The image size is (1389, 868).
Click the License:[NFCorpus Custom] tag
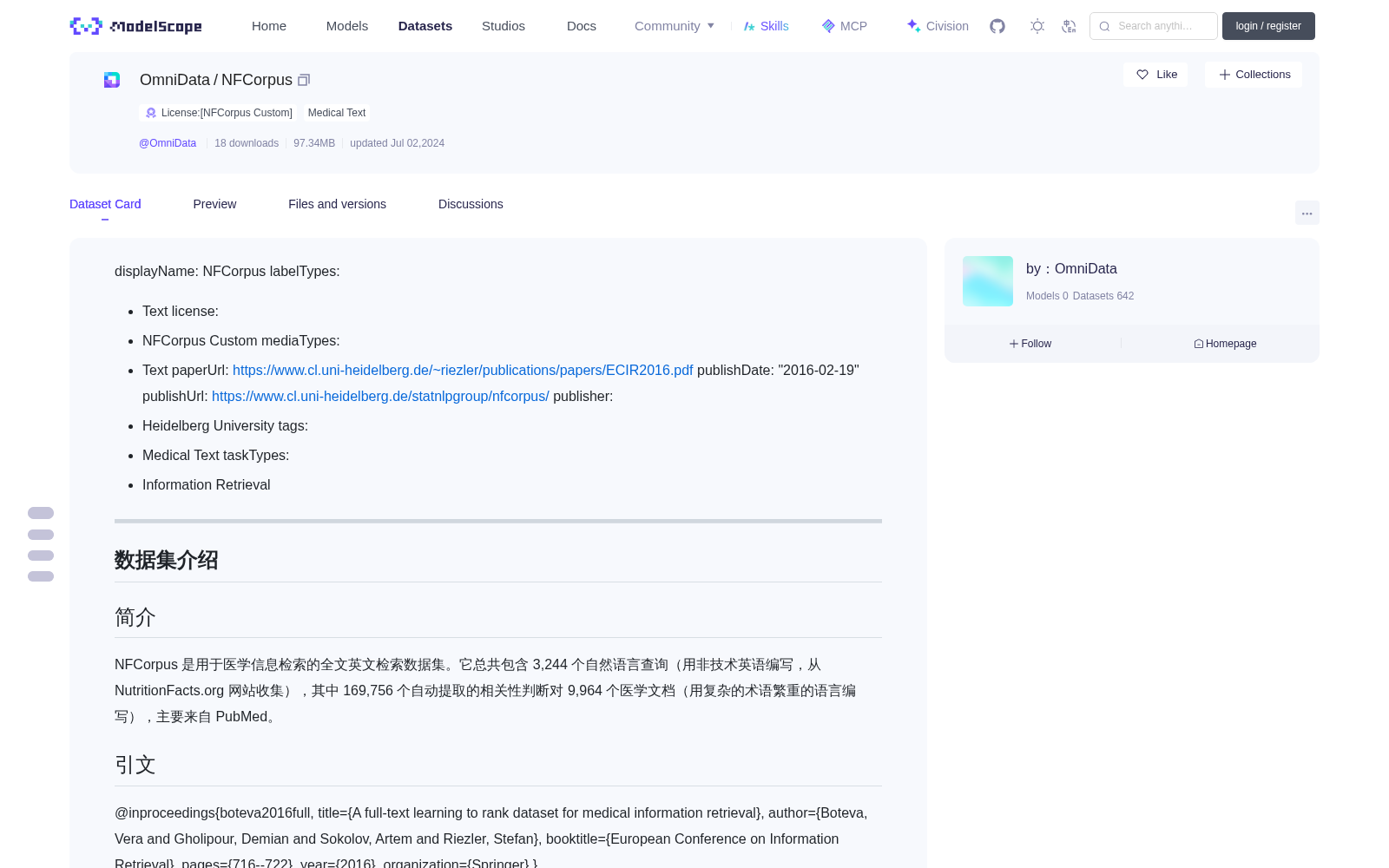218,113
